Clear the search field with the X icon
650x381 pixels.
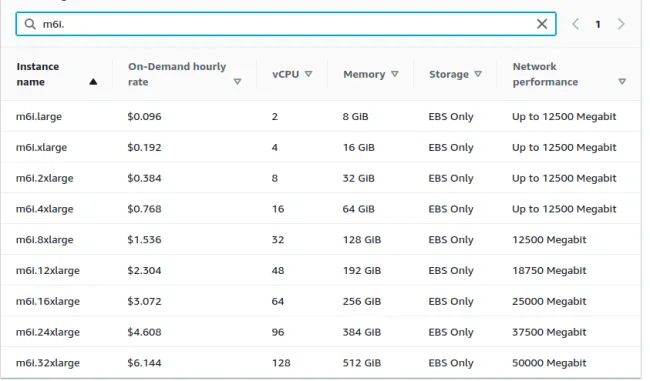point(541,24)
